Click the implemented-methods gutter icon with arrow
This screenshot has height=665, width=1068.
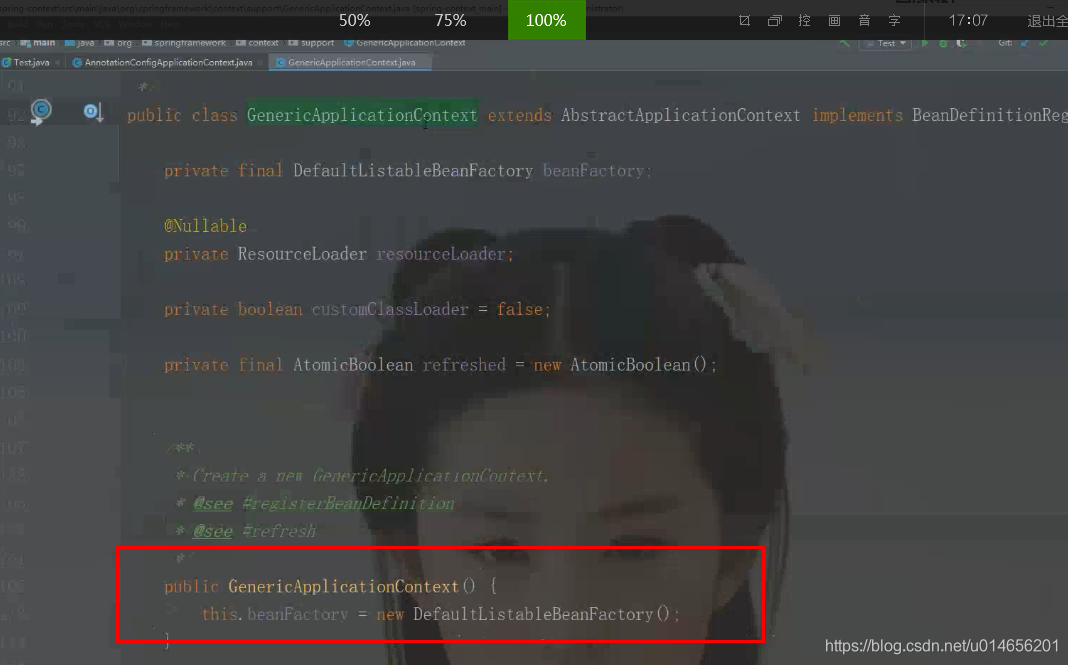93,112
